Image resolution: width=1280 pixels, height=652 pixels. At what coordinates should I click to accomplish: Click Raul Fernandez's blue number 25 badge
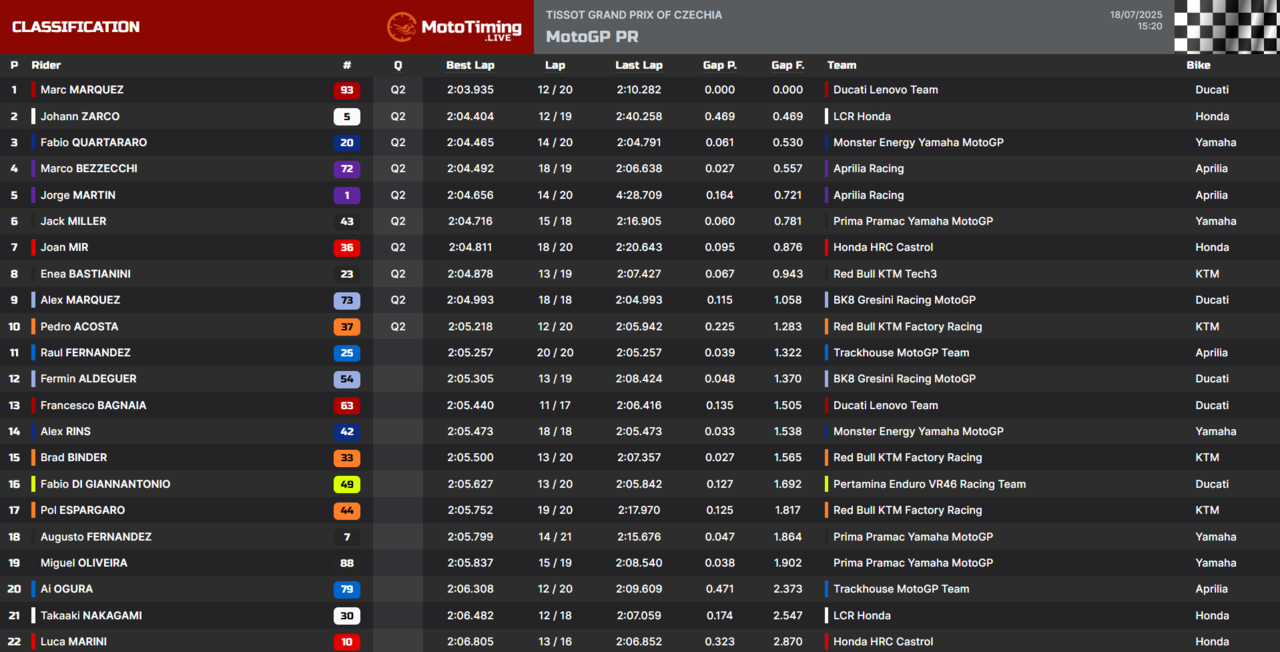pos(347,353)
